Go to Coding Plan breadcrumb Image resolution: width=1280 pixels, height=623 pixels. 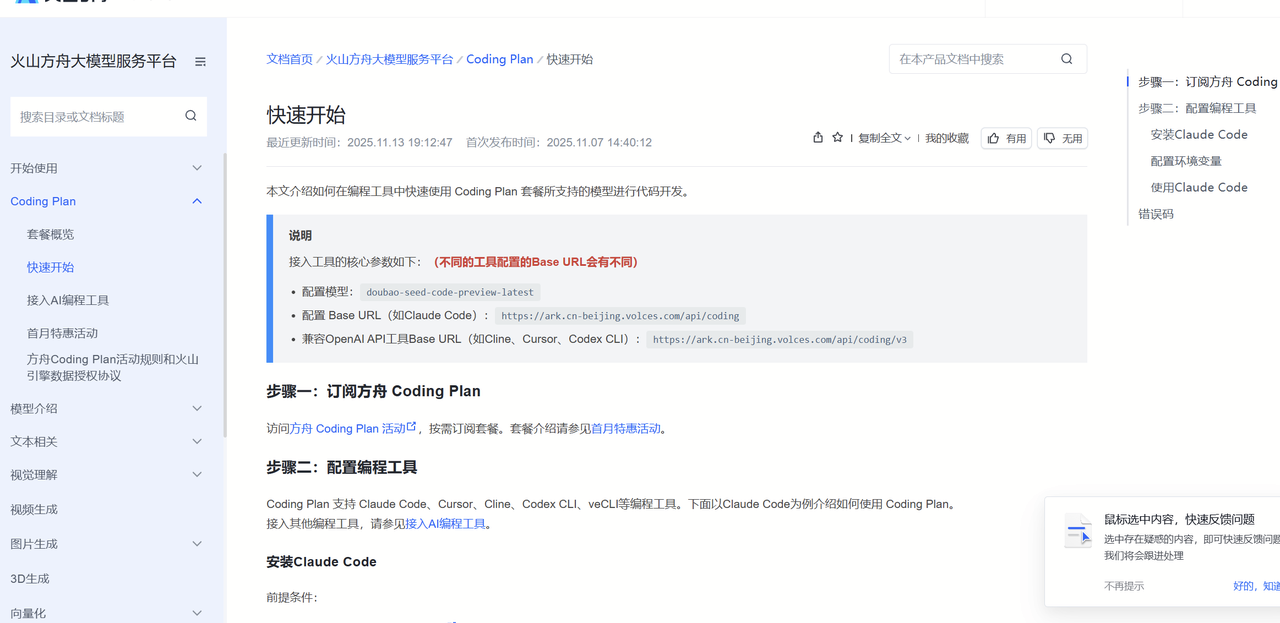click(500, 59)
